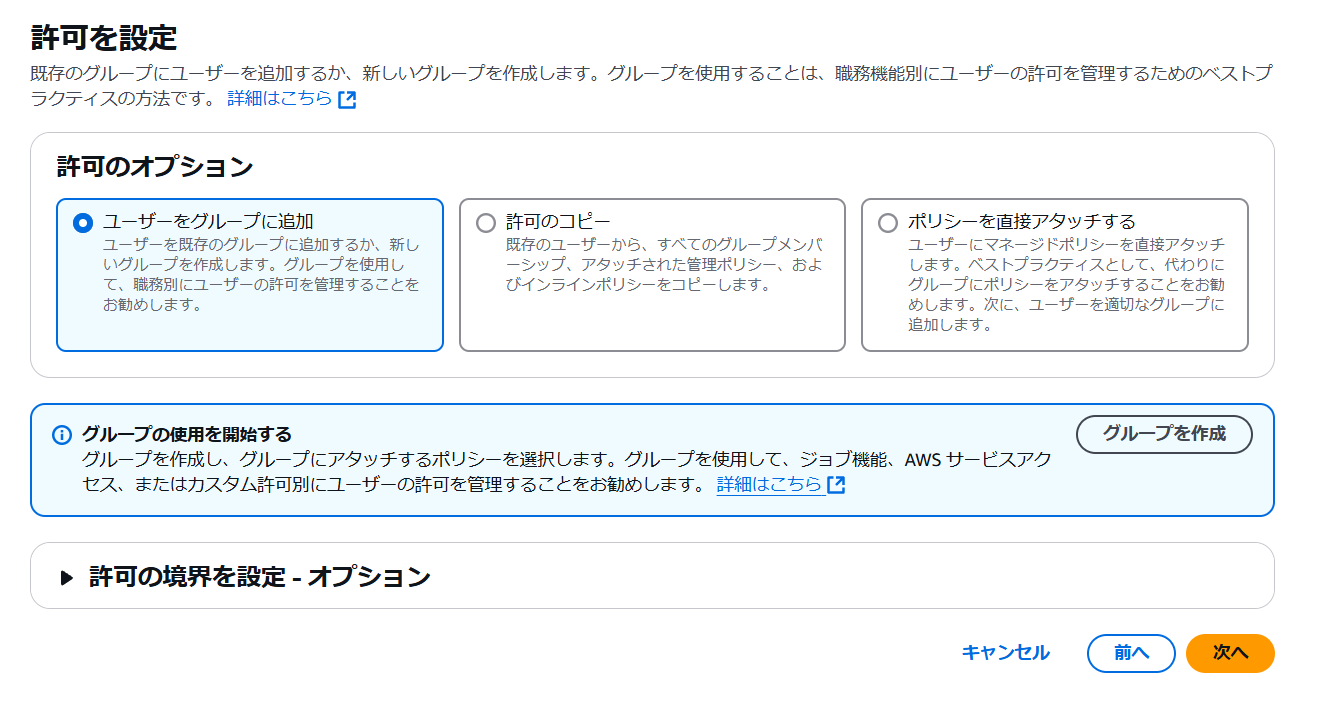Click the 許可のコピー option card description
The width and height of the screenshot is (1338, 711).
tap(662, 264)
